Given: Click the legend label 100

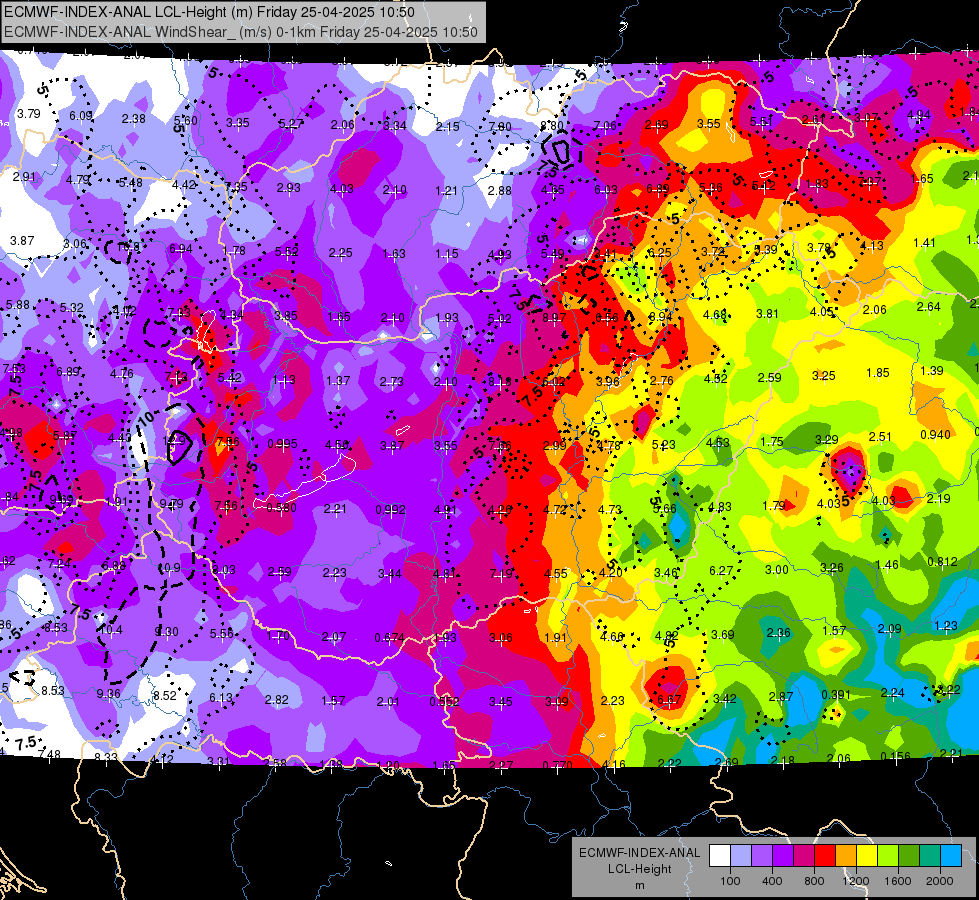Looking at the screenshot, I should pos(730,881).
